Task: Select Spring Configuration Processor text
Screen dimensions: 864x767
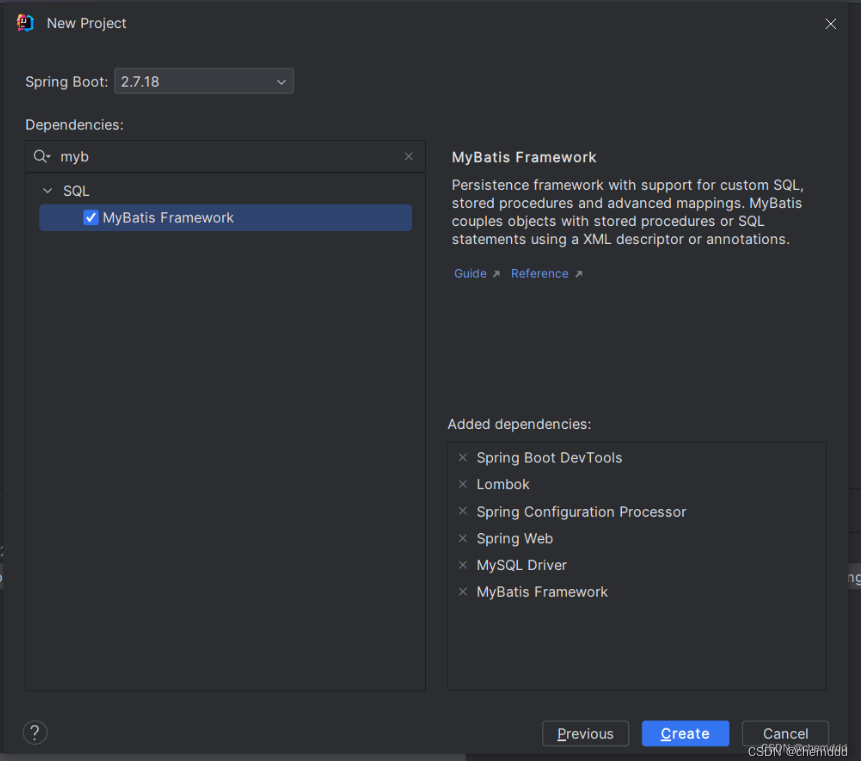Action: (582, 512)
